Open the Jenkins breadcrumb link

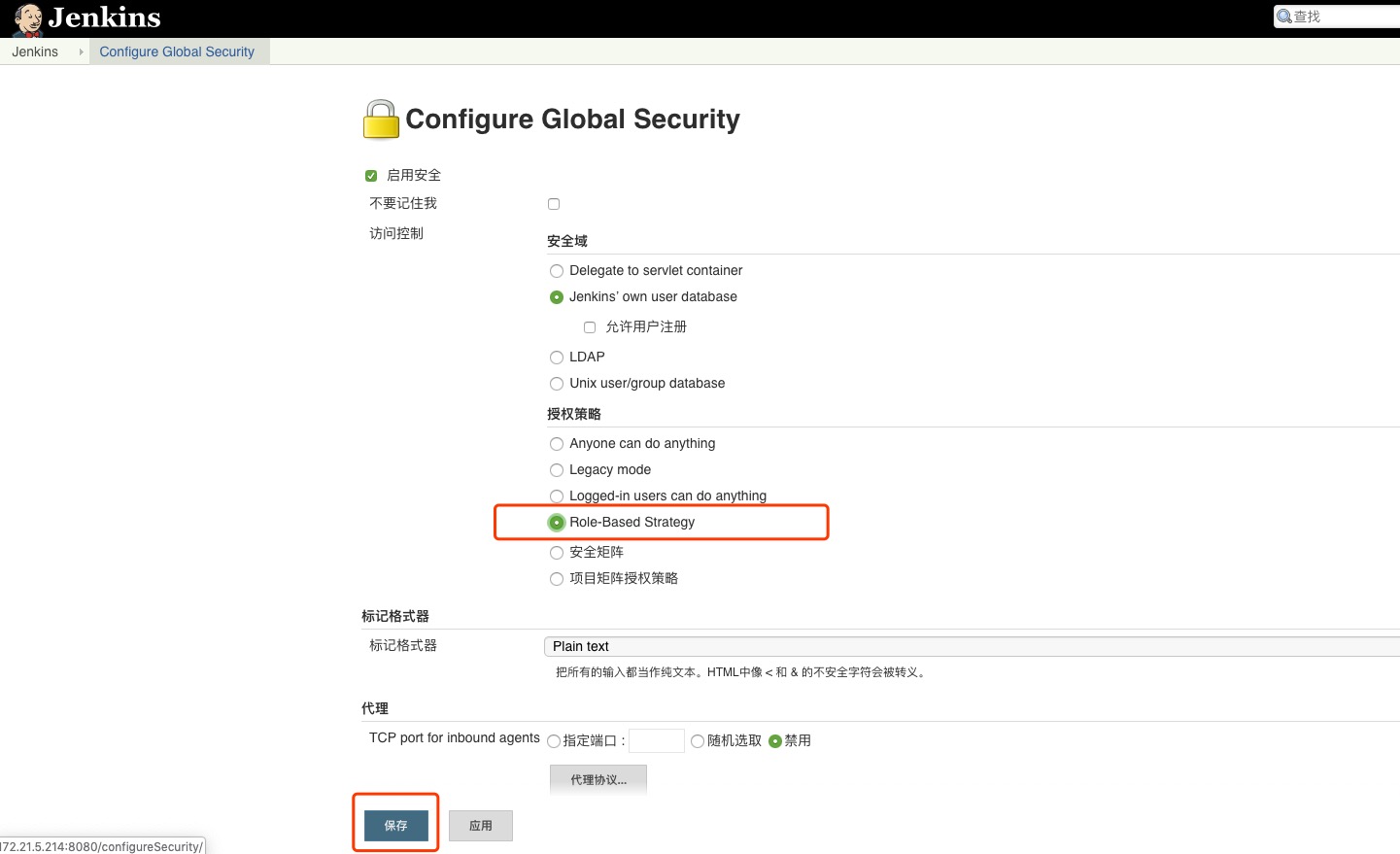tap(35, 51)
